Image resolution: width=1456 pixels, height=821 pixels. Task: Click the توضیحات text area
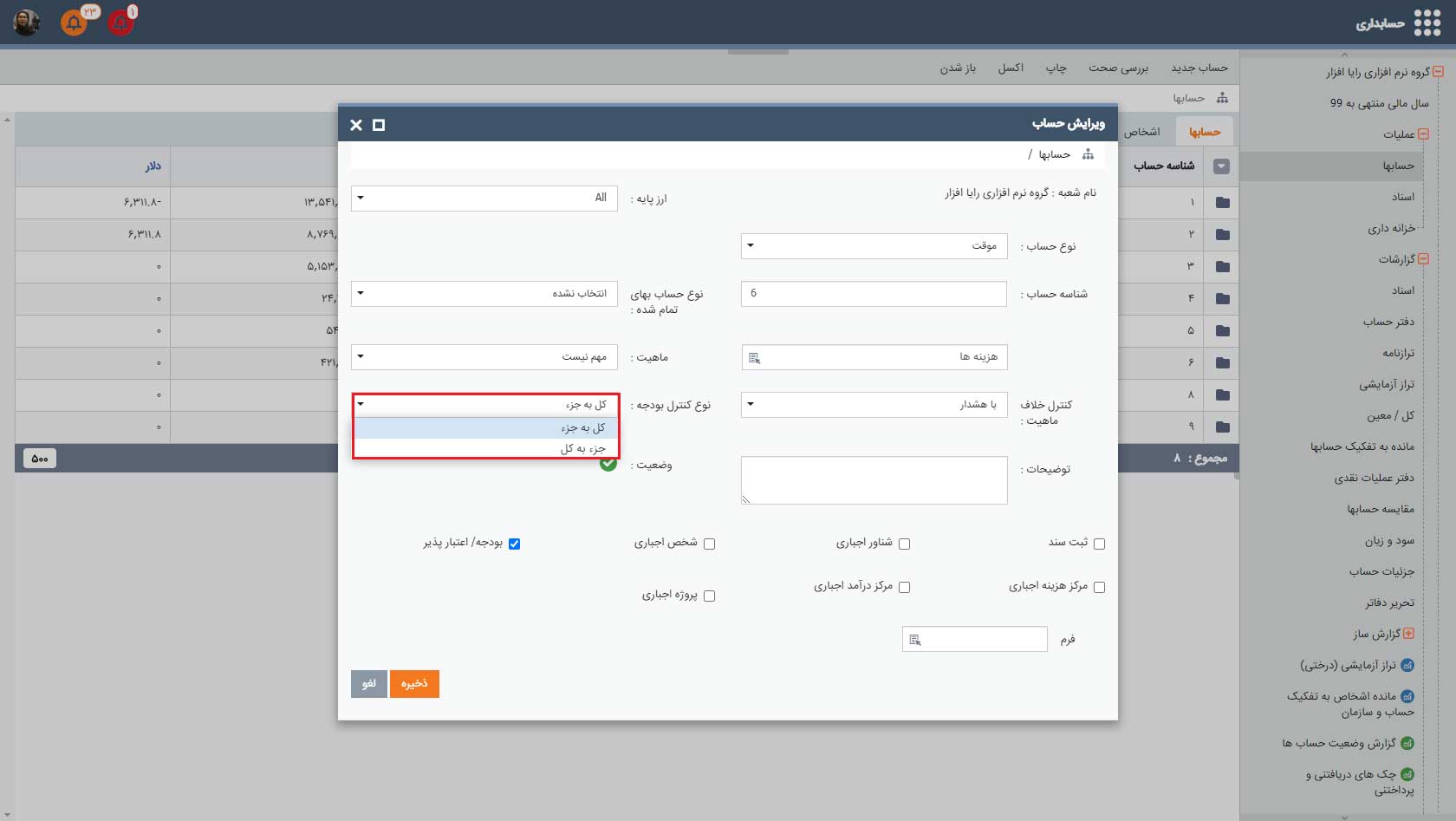pyautogui.click(x=874, y=480)
